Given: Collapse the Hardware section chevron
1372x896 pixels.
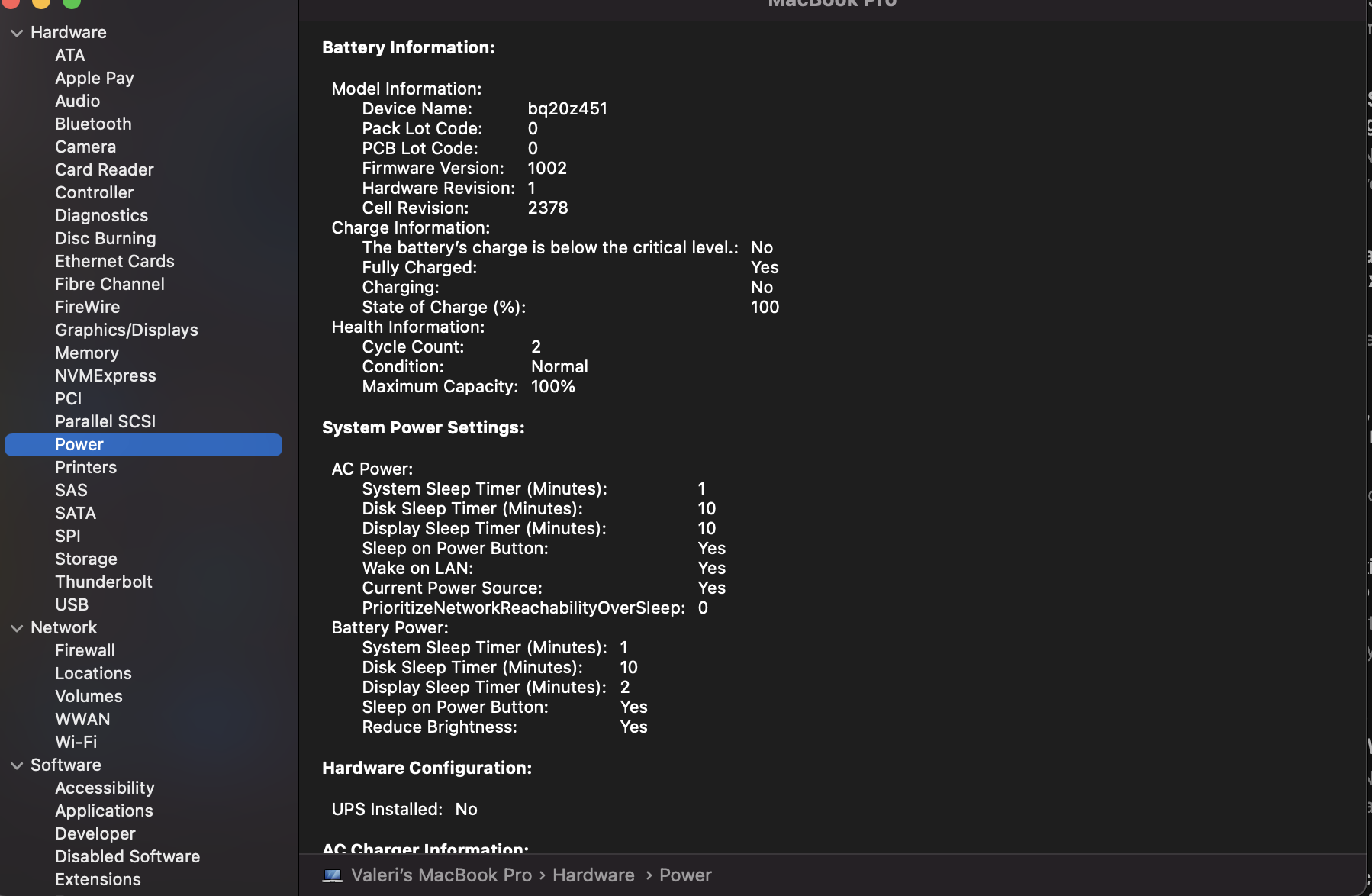Looking at the screenshot, I should tap(17, 33).
